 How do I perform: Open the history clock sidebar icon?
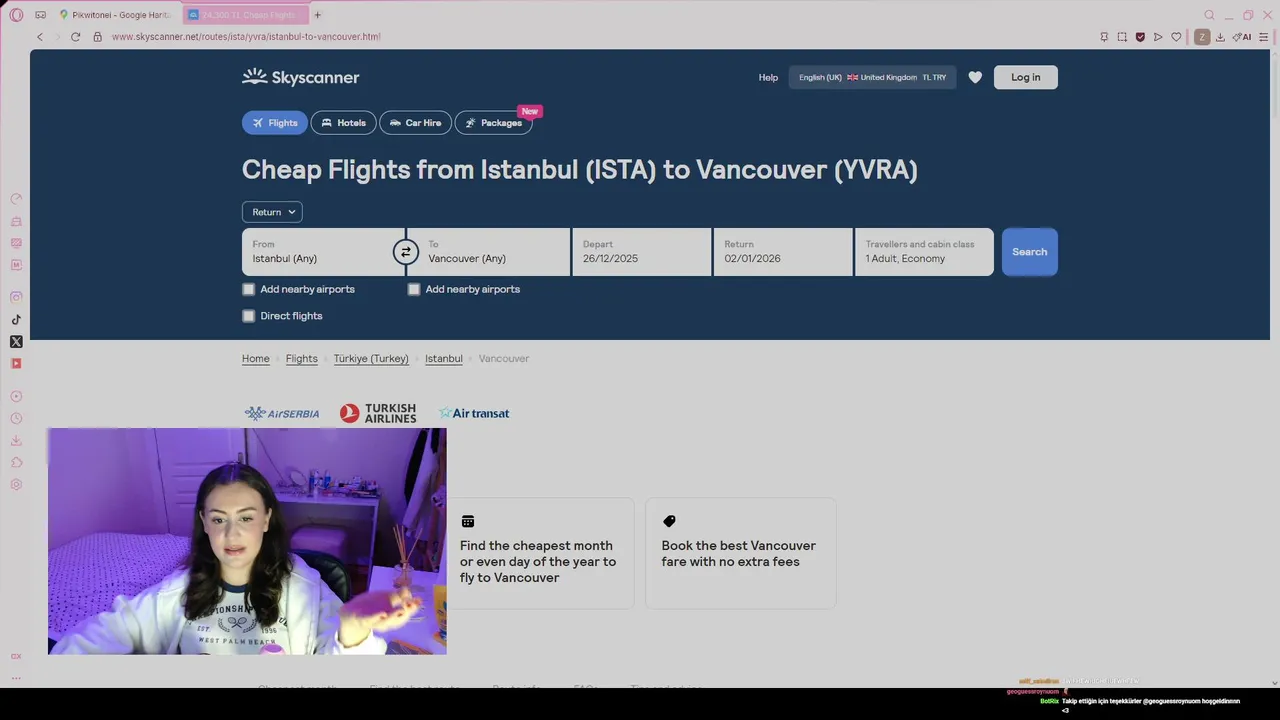point(16,418)
